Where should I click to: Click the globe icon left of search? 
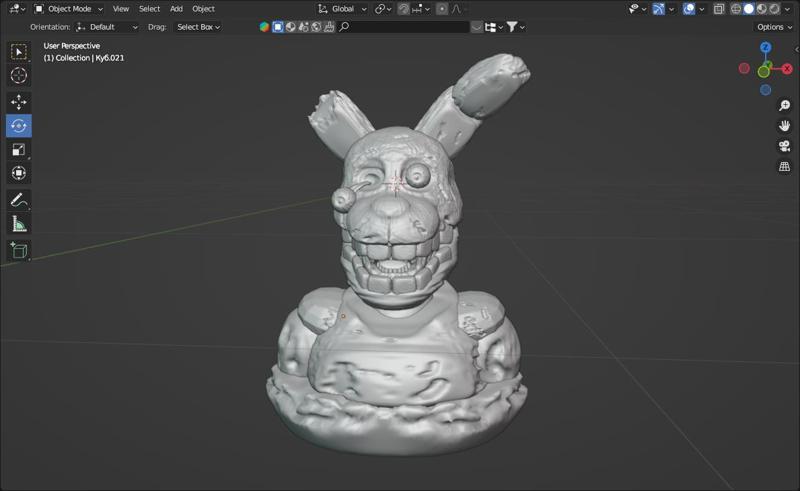point(316,27)
